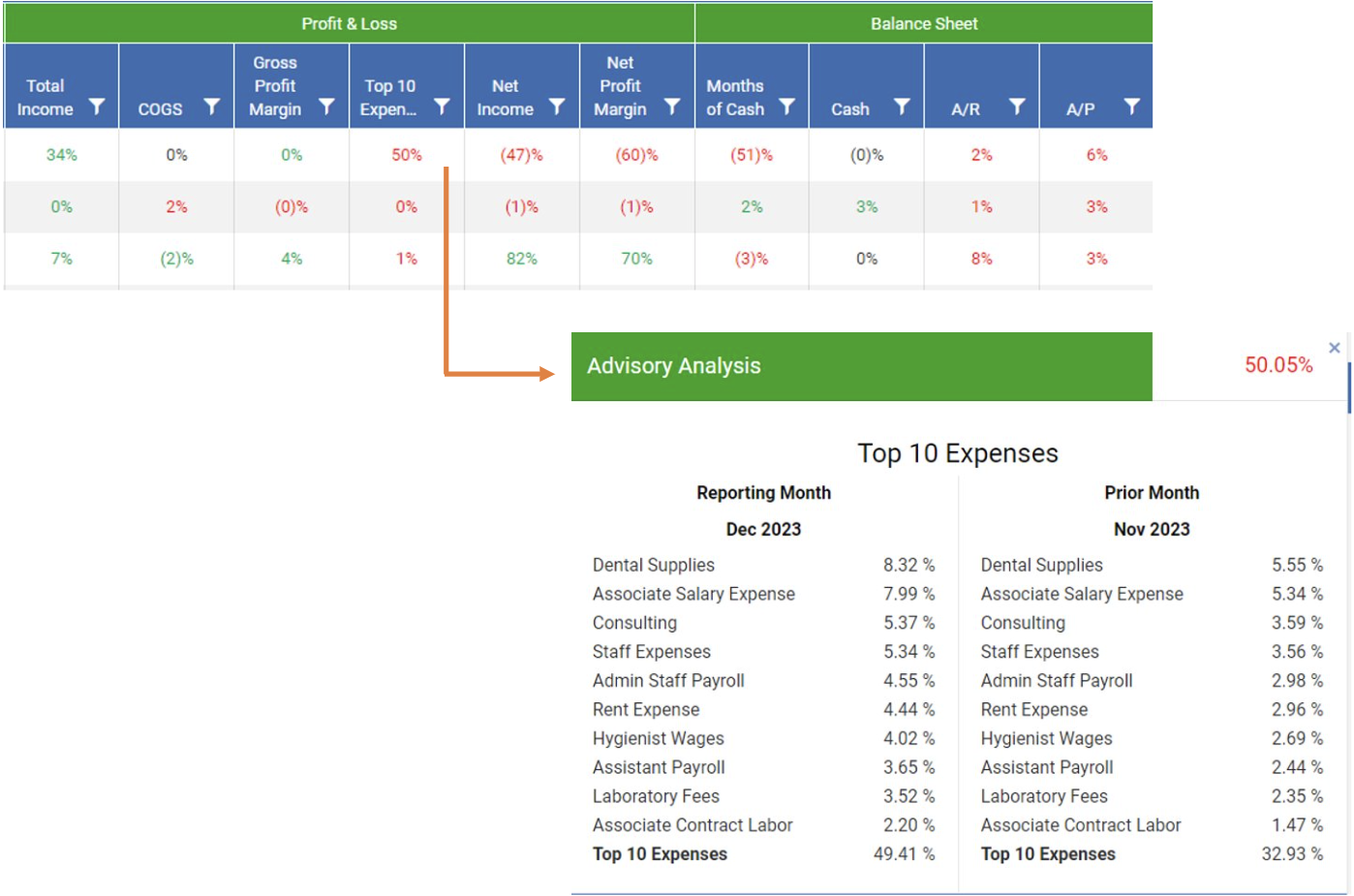Click the A/P column filter icon

(1131, 107)
